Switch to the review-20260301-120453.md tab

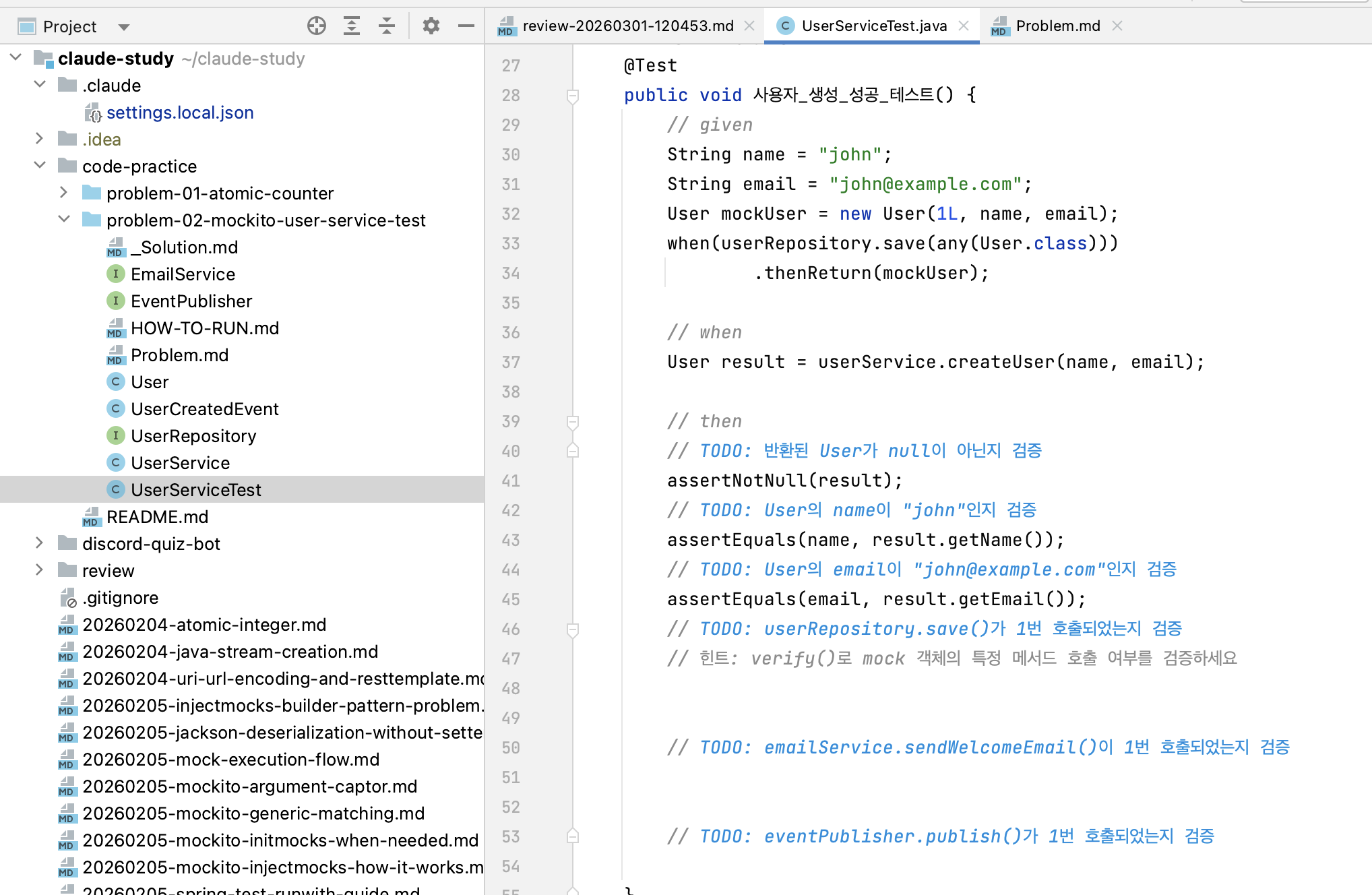click(x=627, y=26)
